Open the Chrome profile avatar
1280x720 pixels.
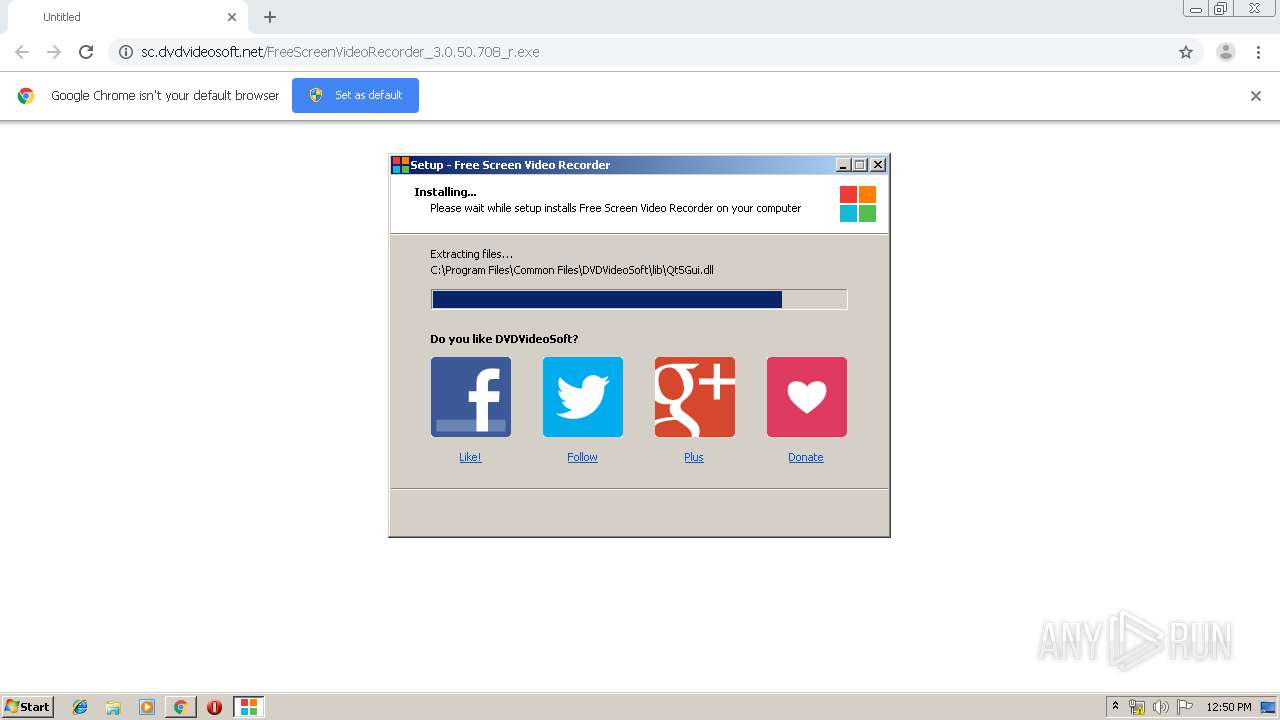tap(1226, 52)
